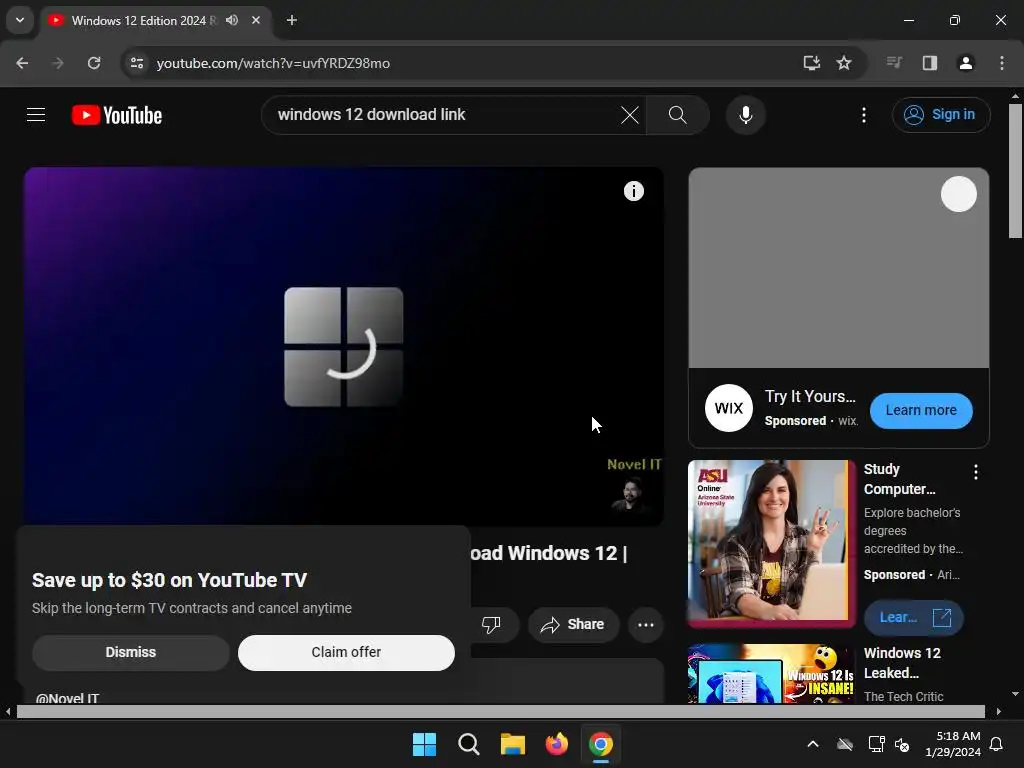The height and width of the screenshot is (768, 1024).
Task: Select Chrome in the taskbar
Action: [601, 744]
